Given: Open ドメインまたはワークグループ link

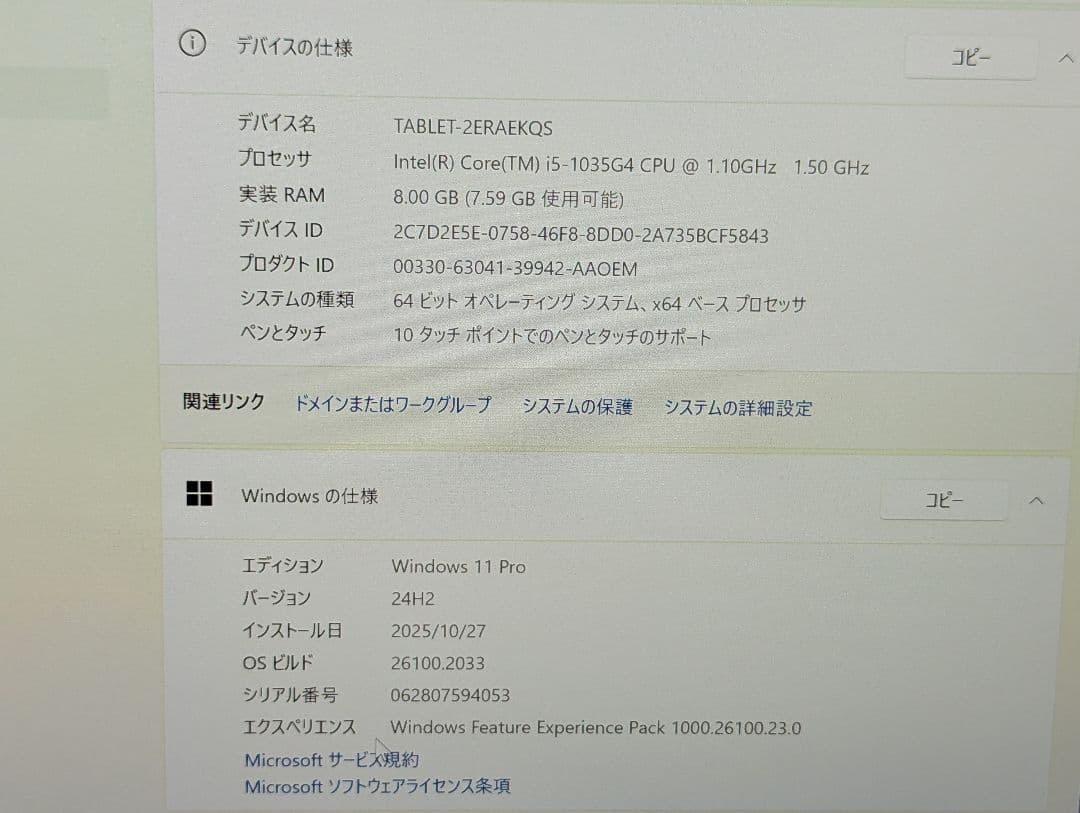Looking at the screenshot, I should pyautogui.click(x=393, y=404).
